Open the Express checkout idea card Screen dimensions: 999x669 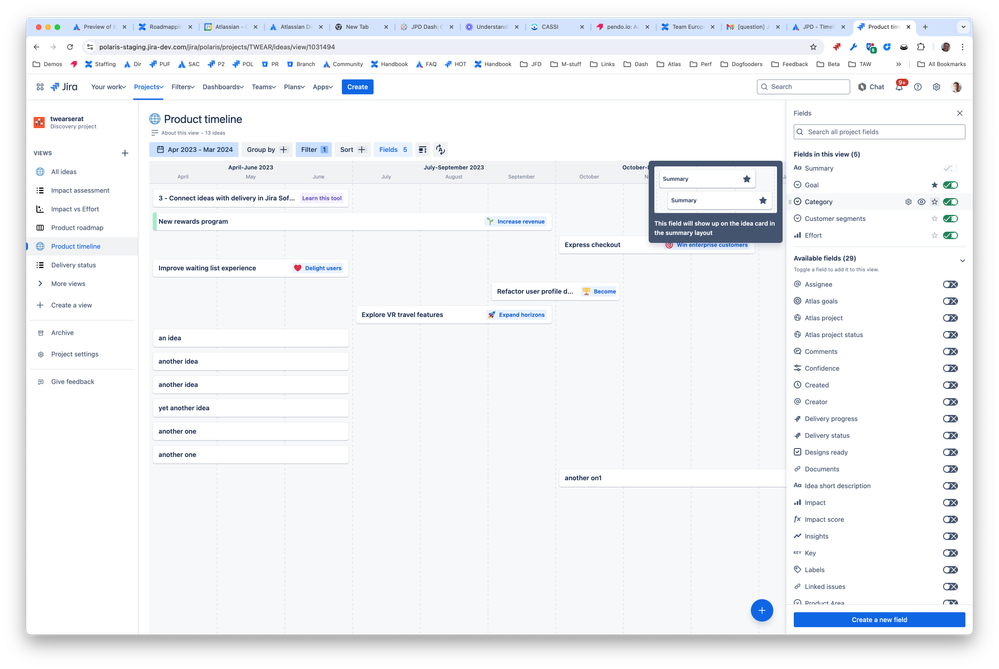(657, 245)
